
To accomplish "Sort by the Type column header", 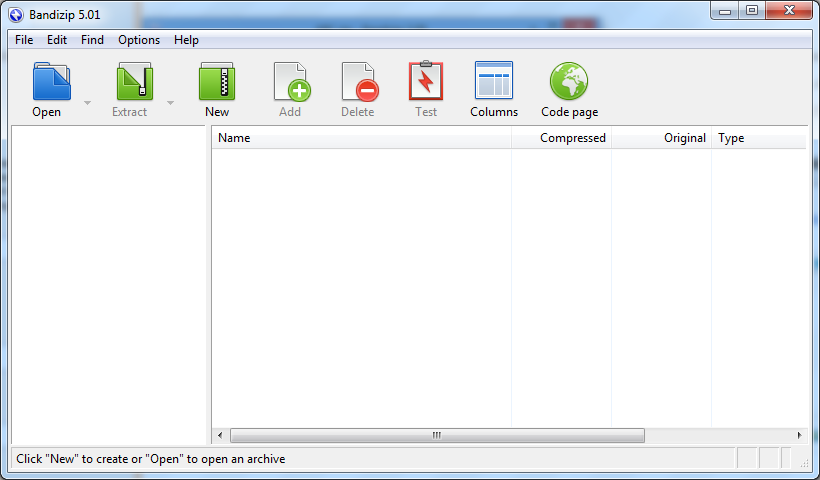I will (x=758, y=138).
